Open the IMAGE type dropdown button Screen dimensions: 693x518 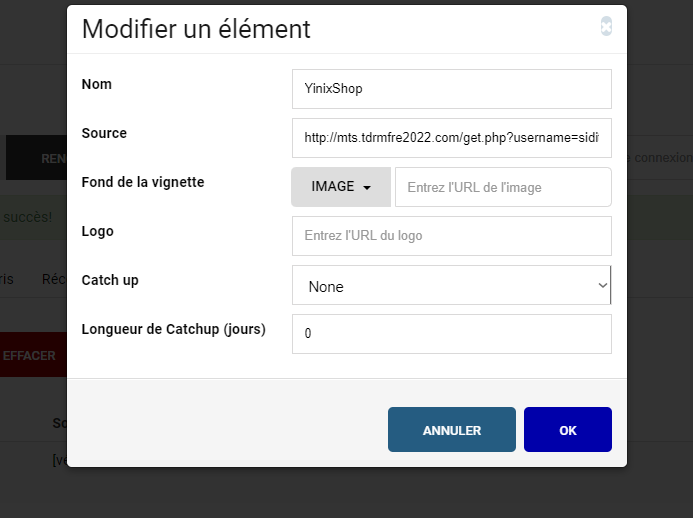[x=341, y=187]
